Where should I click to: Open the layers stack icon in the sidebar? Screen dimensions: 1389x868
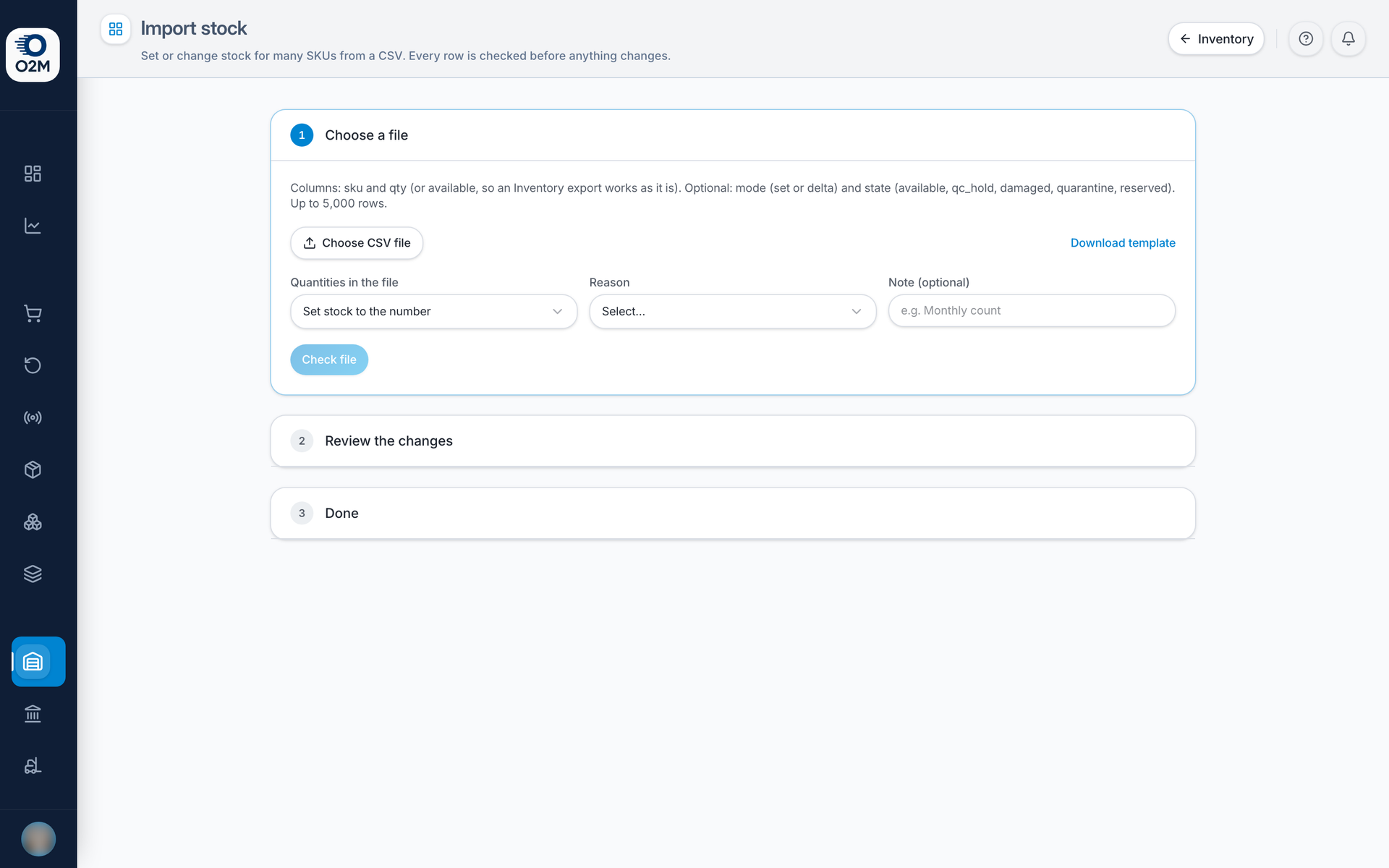(33, 574)
